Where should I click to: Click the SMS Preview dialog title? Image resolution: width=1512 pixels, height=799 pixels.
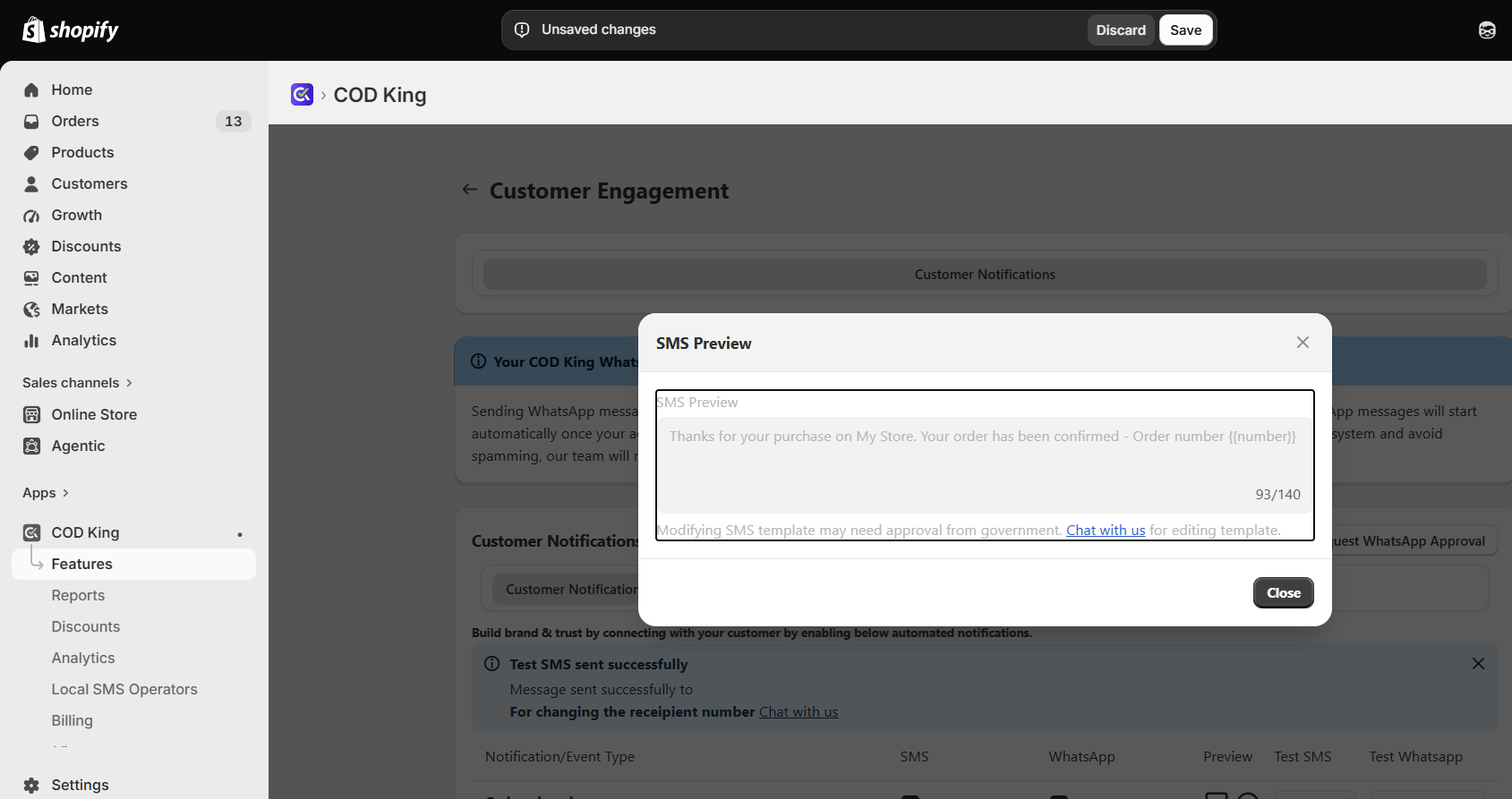(704, 344)
